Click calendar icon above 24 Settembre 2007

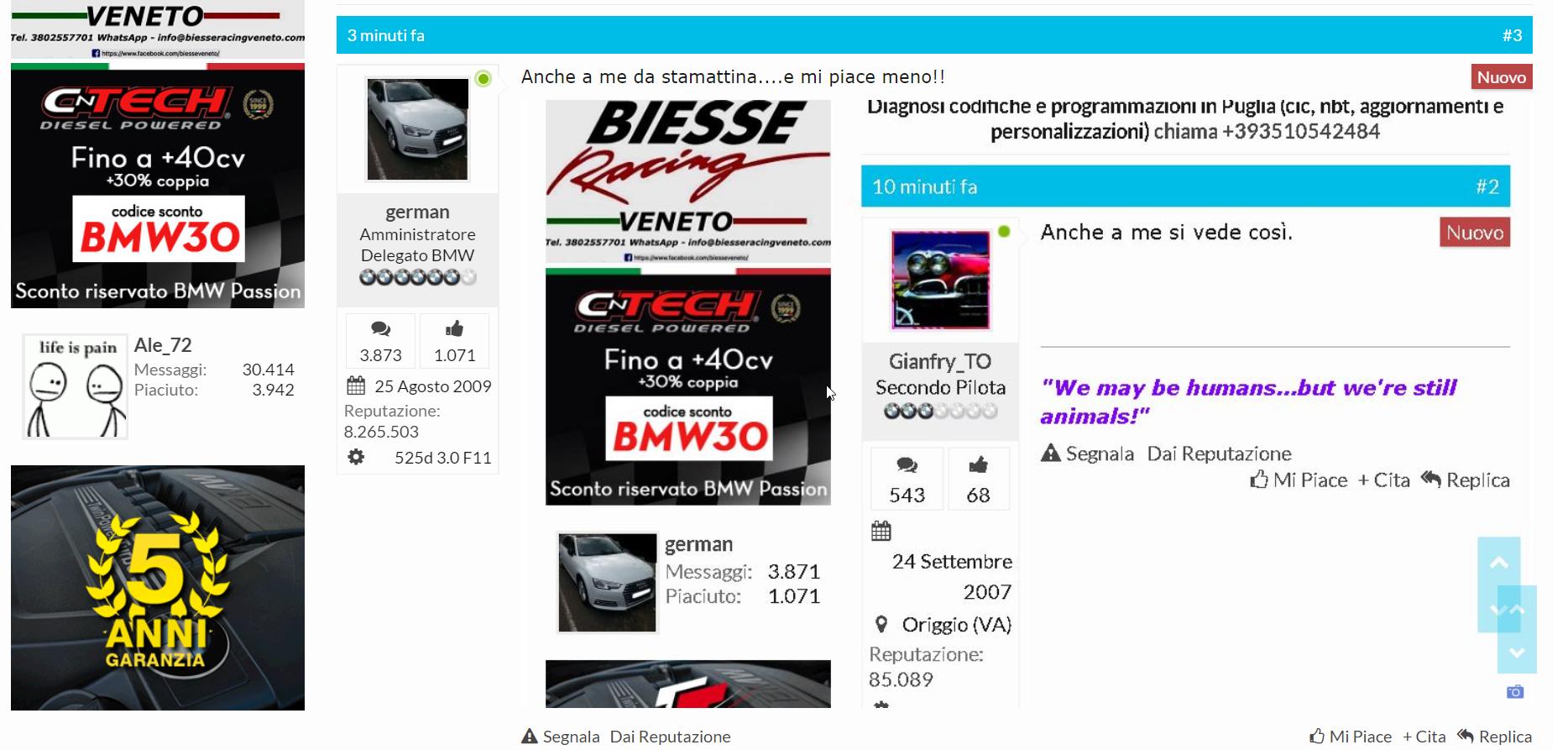click(881, 531)
